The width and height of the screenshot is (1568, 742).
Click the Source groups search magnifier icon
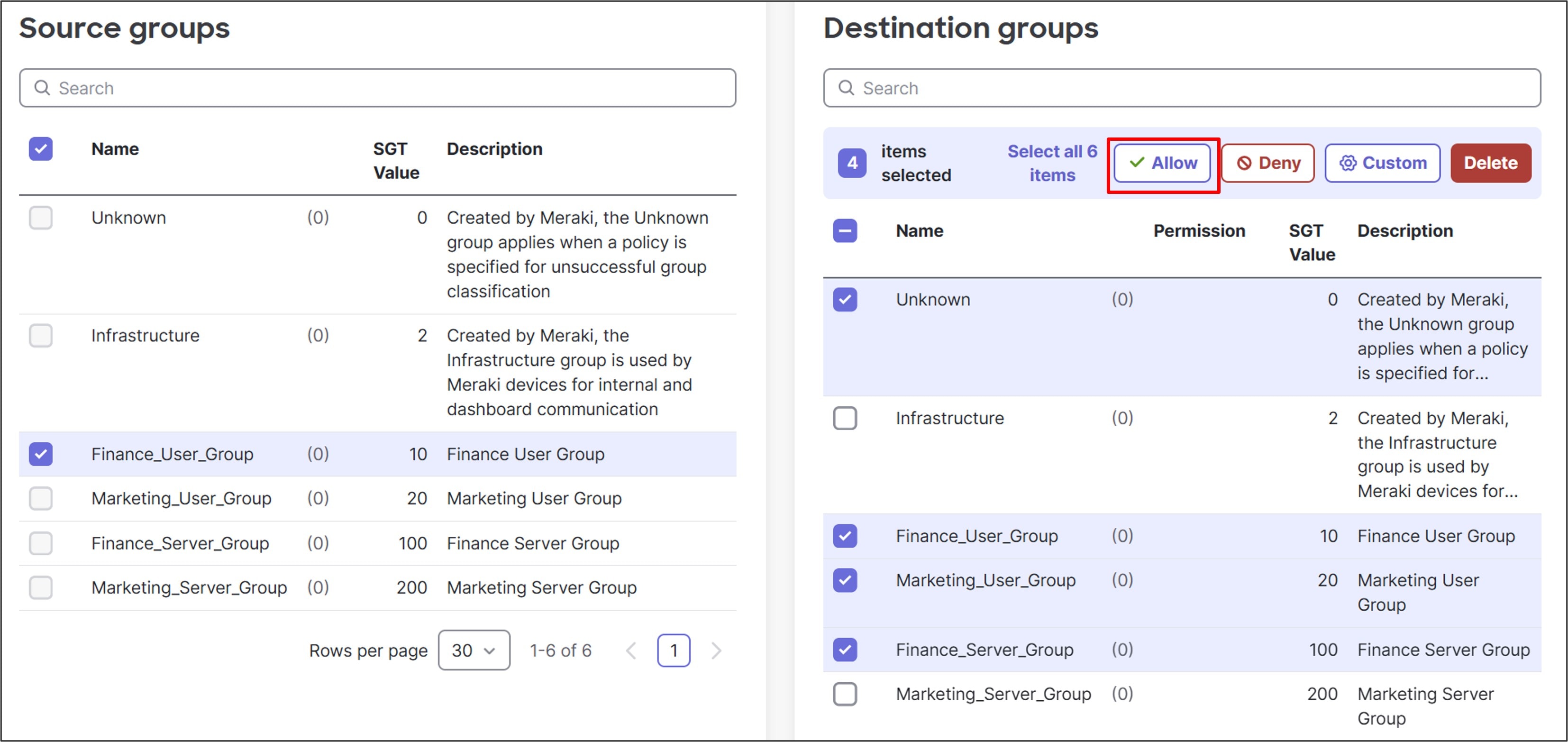tap(41, 88)
